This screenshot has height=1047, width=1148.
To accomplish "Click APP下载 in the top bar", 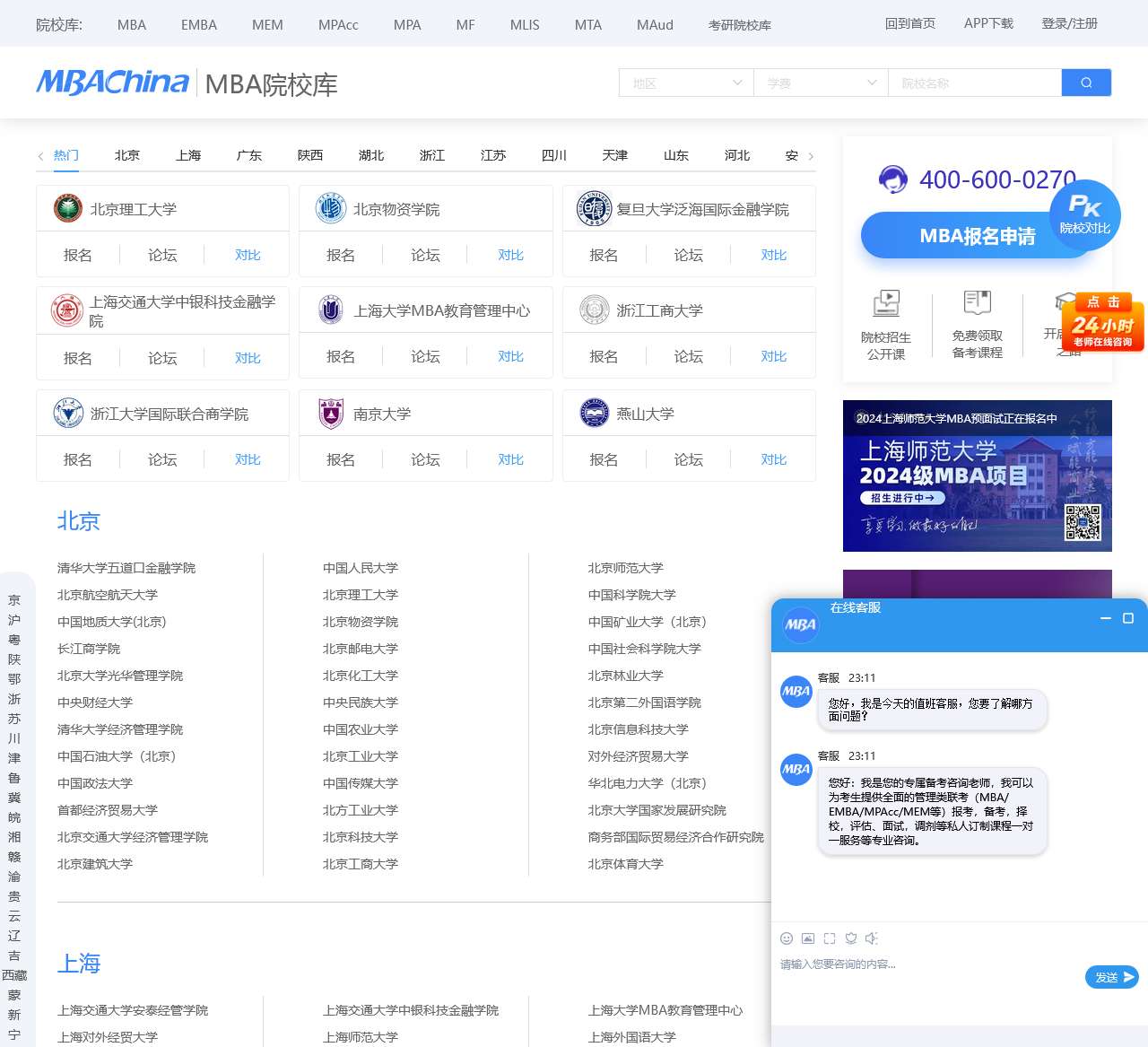I will (x=988, y=23).
